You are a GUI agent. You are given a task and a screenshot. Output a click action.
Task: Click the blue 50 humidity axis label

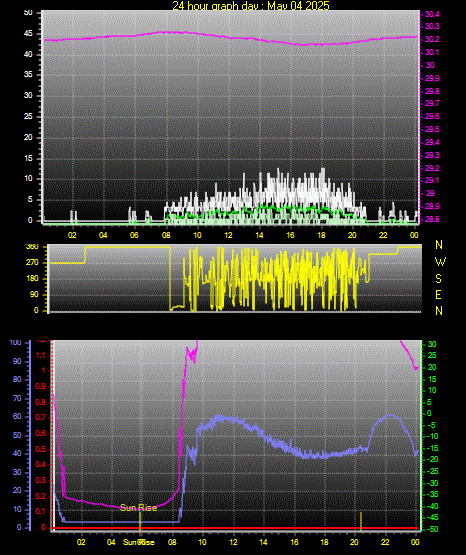[x=17, y=435]
